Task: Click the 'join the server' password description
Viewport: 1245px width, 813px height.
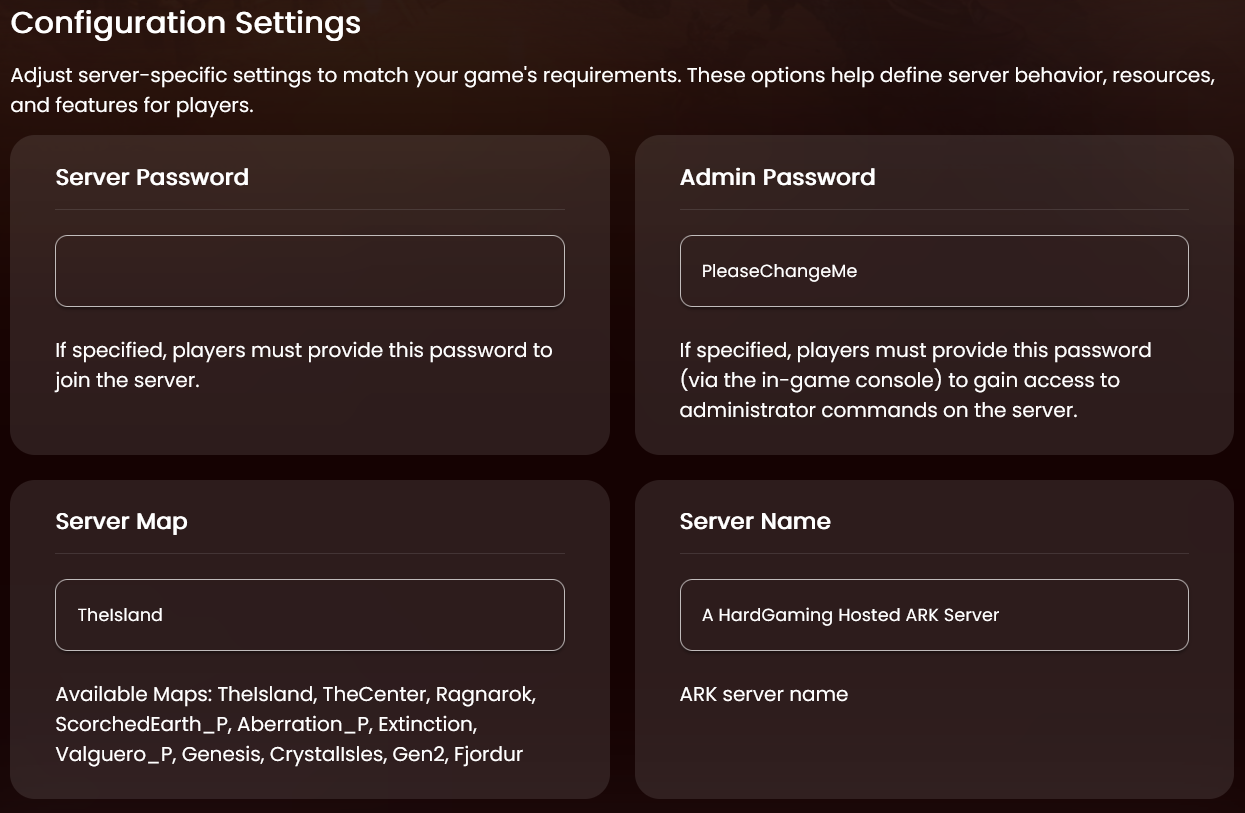Action: [x=304, y=365]
